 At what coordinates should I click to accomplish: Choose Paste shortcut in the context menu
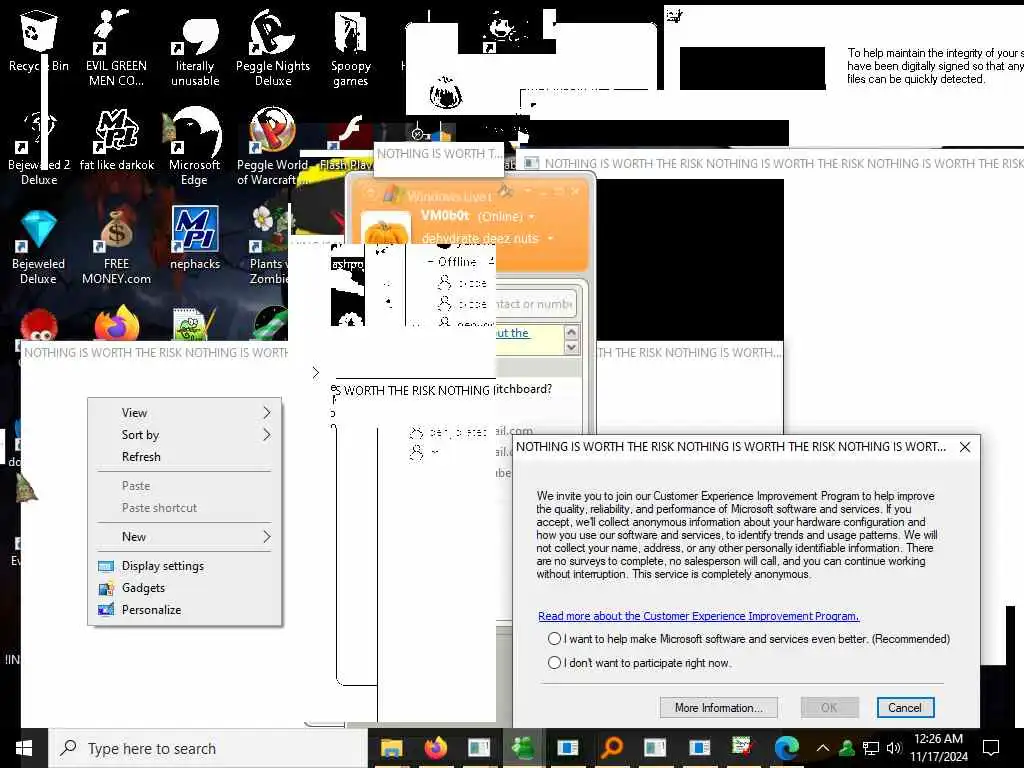pos(185,508)
